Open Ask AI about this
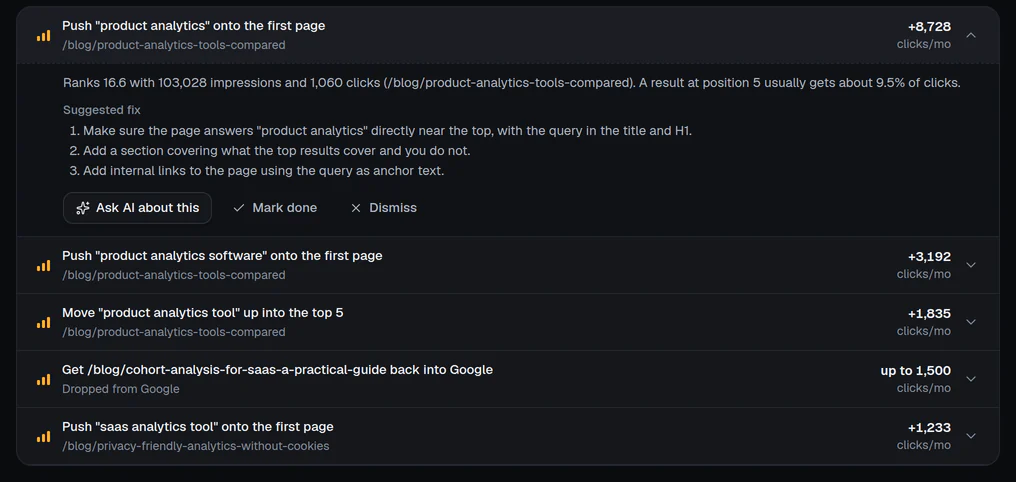The height and width of the screenshot is (482, 1016). [137, 208]
